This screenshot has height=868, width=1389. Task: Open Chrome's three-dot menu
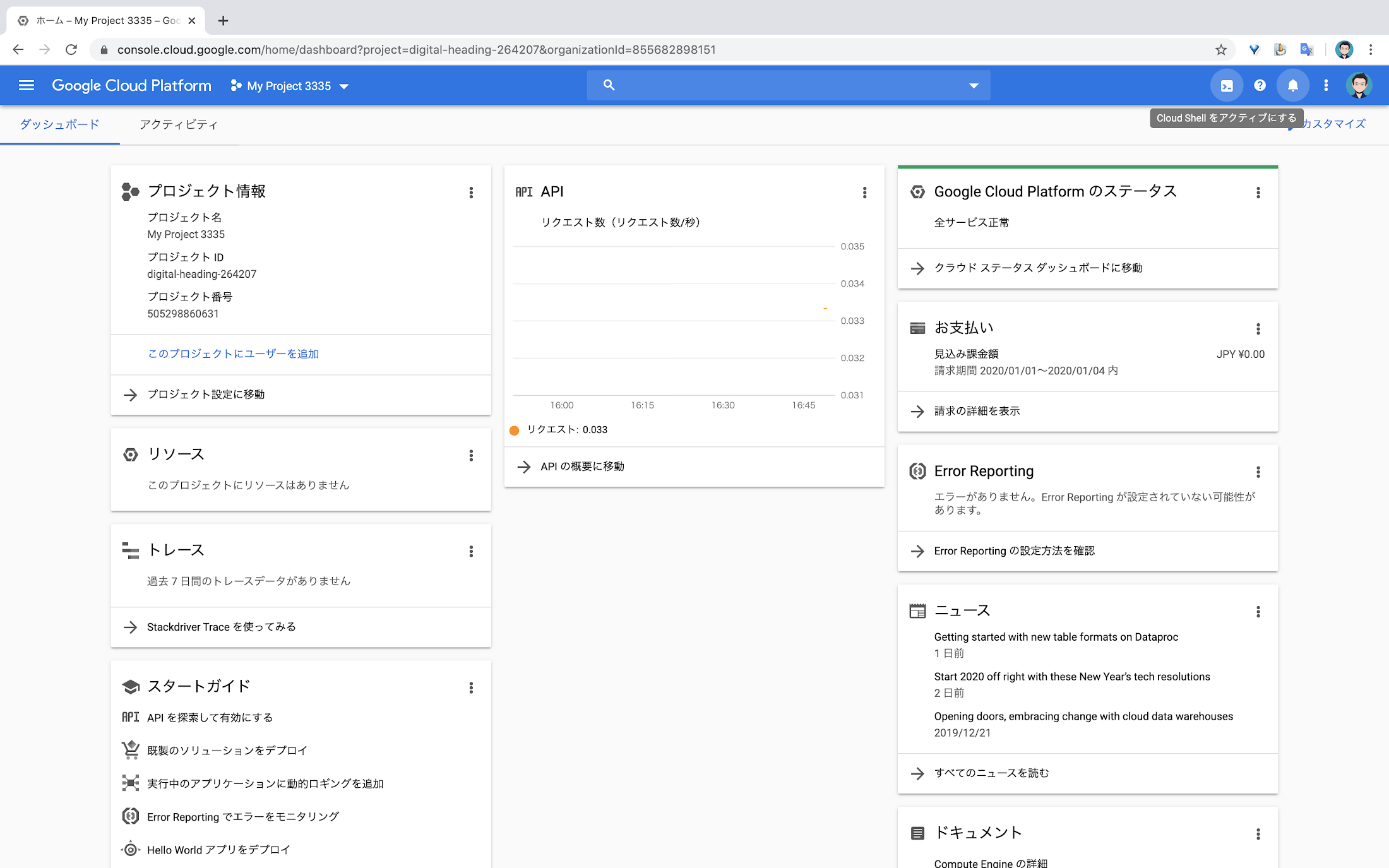pyautogui.click(x=1371, y=49)
